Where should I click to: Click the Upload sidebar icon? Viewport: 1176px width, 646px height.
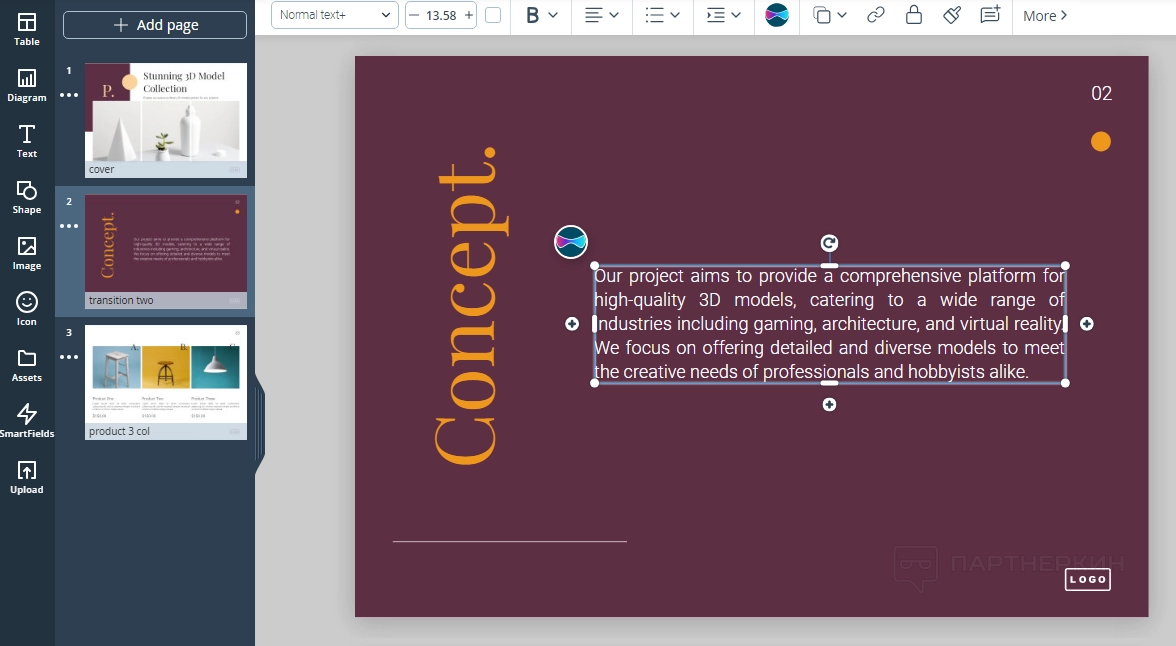tap(27, 477)
